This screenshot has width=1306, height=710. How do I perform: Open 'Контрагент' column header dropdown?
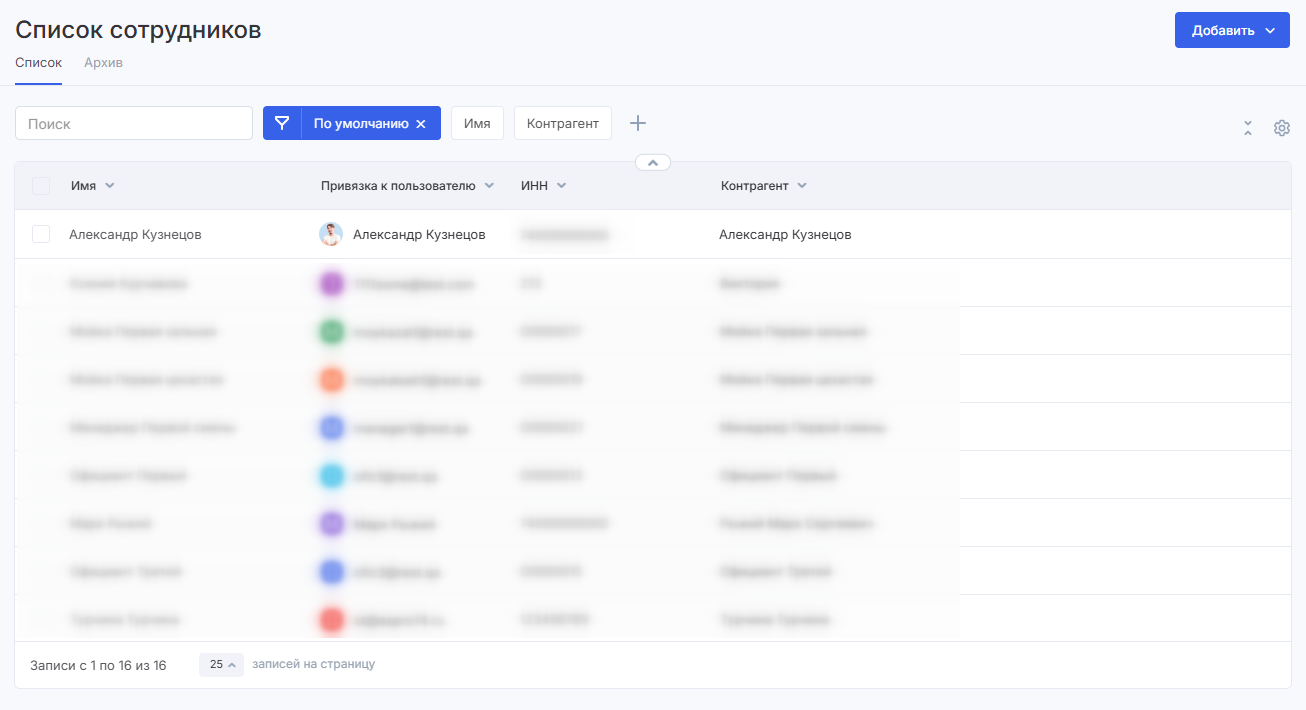pyautogui.click(x=802, y=186)
